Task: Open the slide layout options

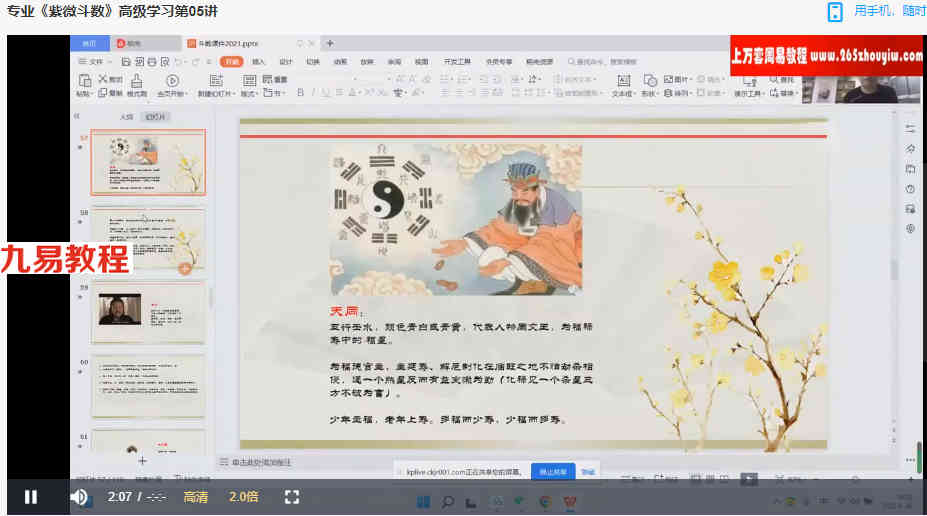Action: (x=249, y=85)
